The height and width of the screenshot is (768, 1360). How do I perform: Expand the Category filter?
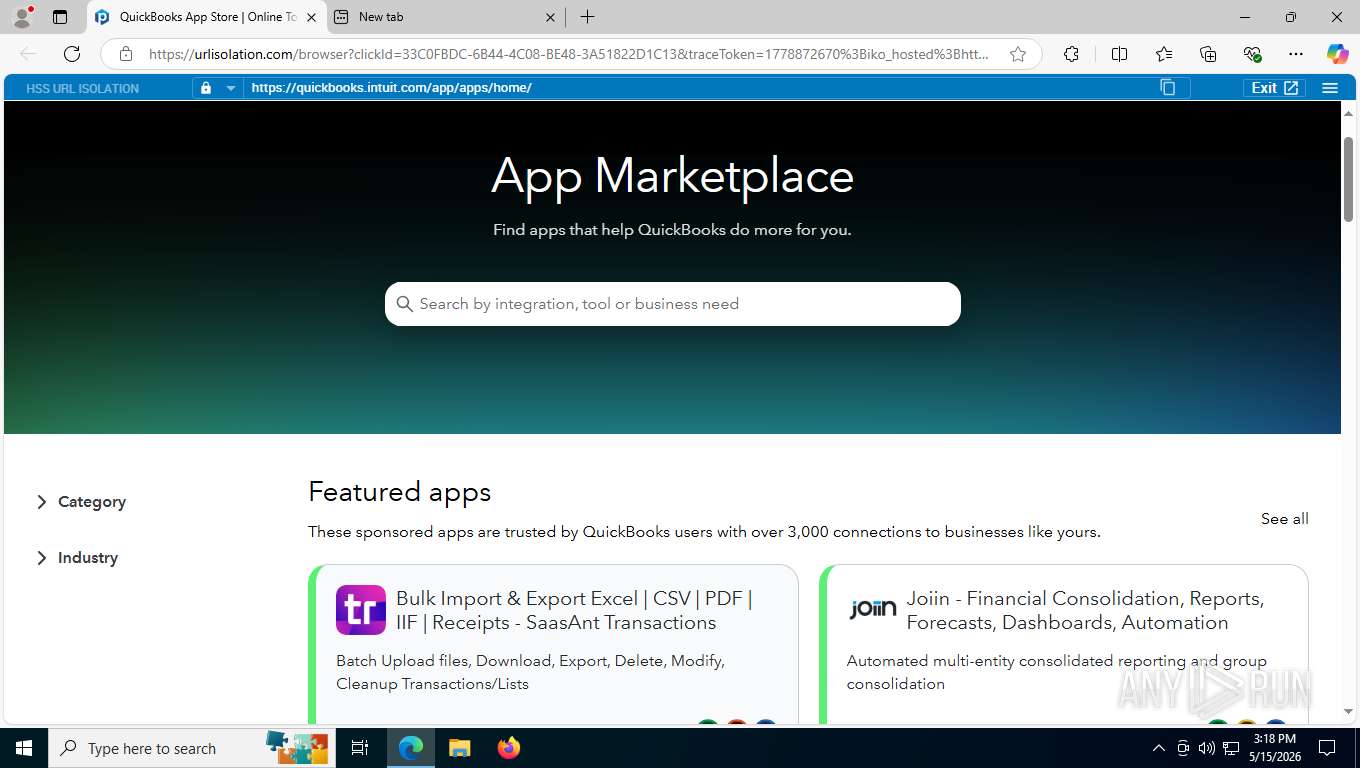81,502
